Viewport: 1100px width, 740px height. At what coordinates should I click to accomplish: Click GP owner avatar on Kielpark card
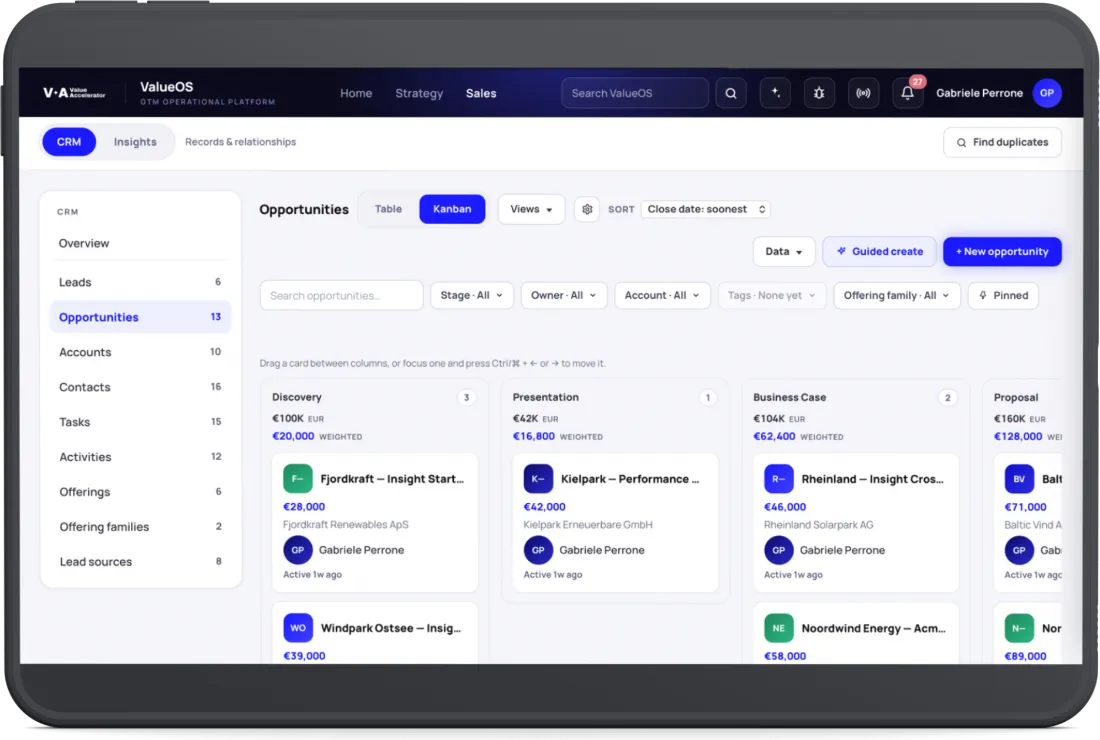pyautogui.click(x=538, y=550)
